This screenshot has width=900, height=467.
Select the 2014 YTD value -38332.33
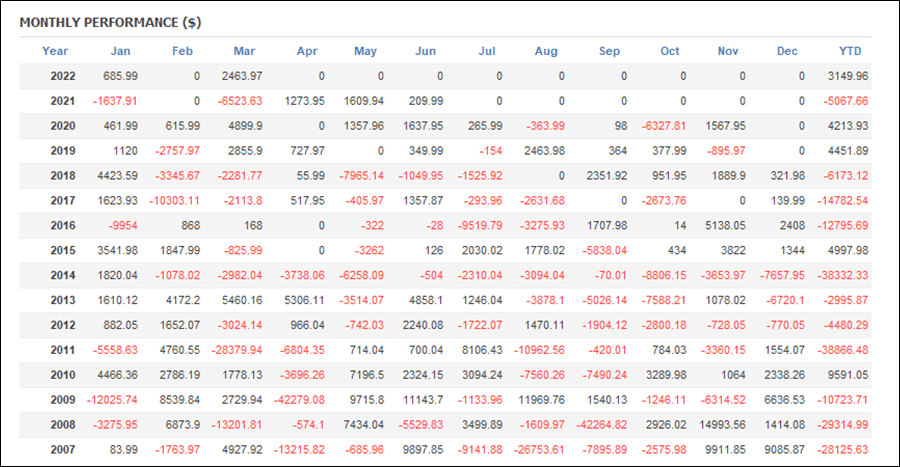(x=843, y=275)
